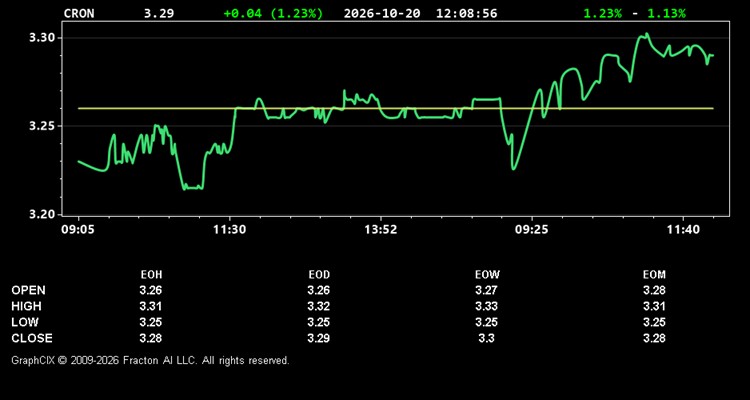This screenshot has width=750, height=400.
Task: Click the 11:30 time axis label
Action: (x=230, y=230)
